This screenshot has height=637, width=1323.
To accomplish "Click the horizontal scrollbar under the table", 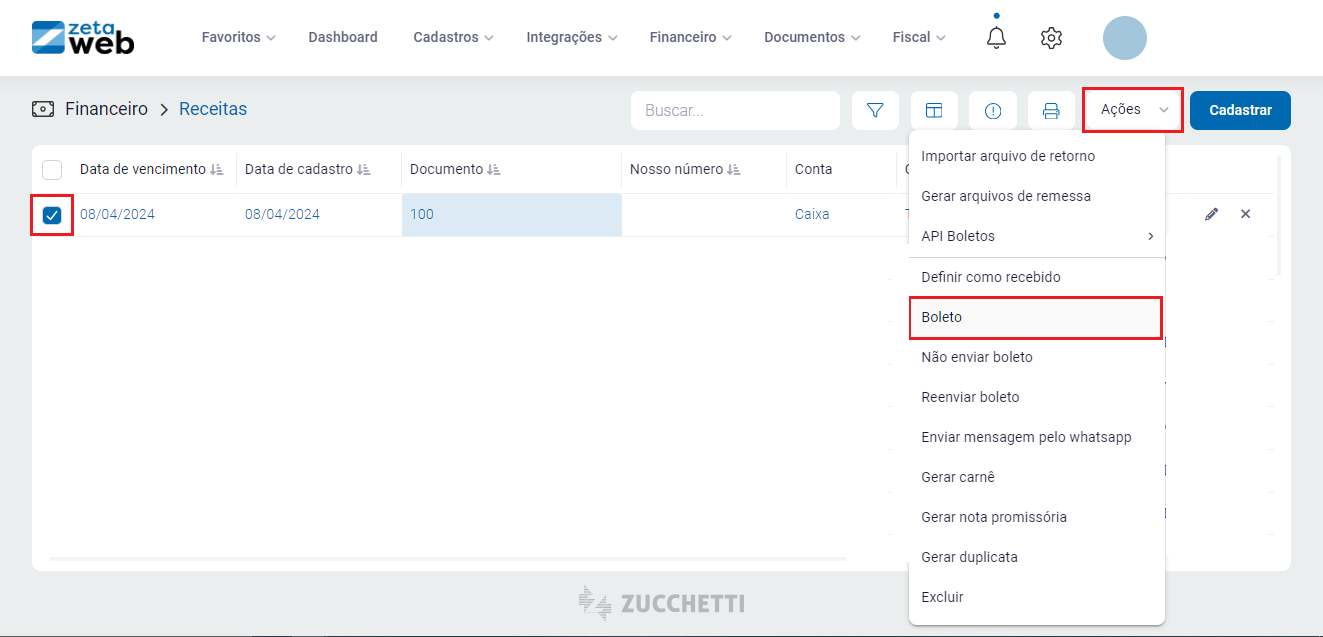I will coord(447,559).
